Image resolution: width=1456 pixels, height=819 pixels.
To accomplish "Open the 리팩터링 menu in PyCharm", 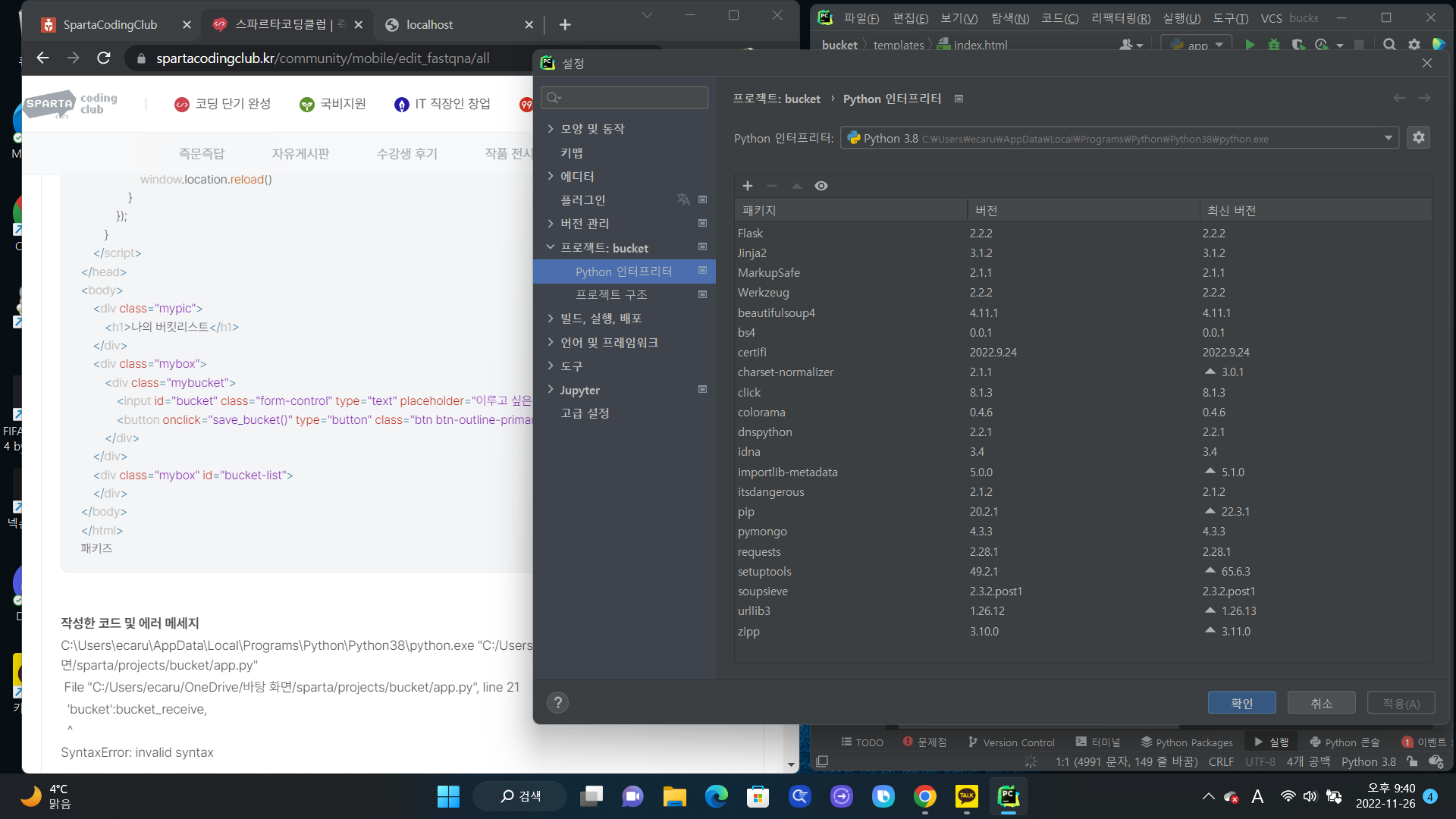I will pos(1121,18).
